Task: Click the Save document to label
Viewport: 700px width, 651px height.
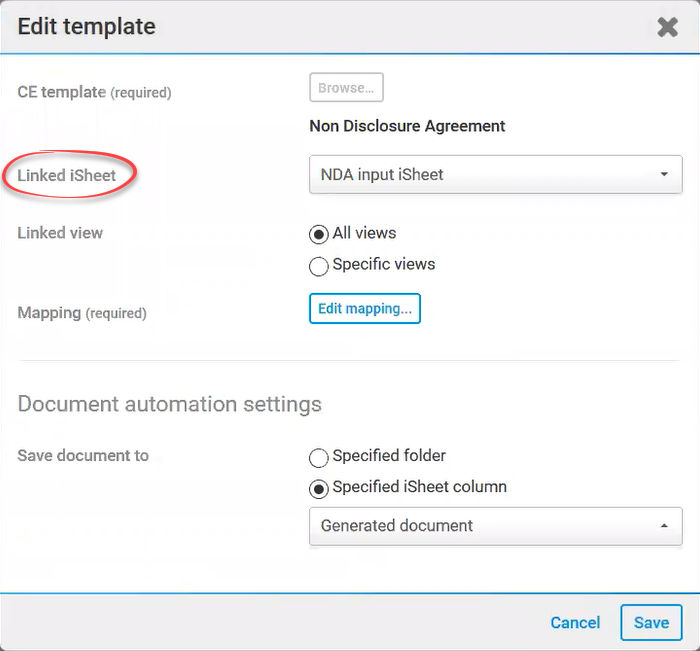Action: point(83,456)
